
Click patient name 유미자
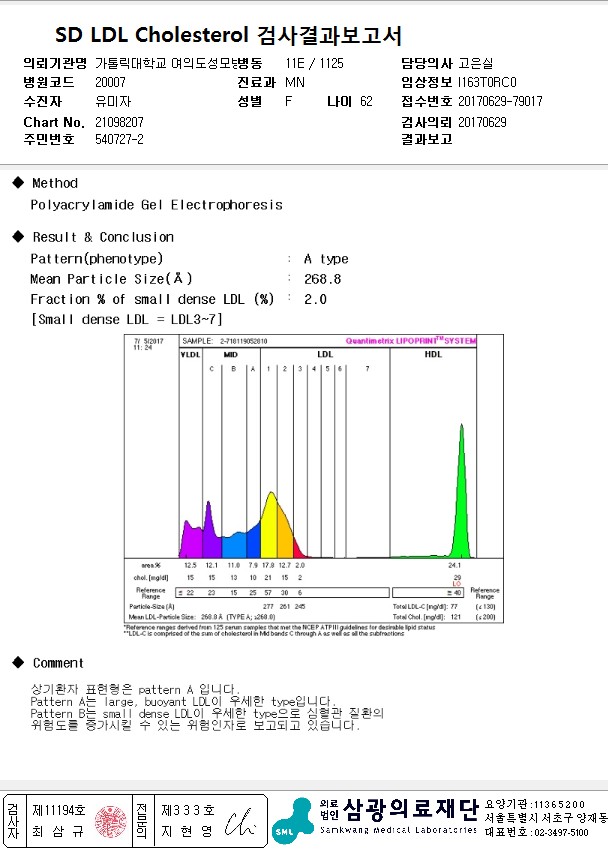click(x=113, y=101)
